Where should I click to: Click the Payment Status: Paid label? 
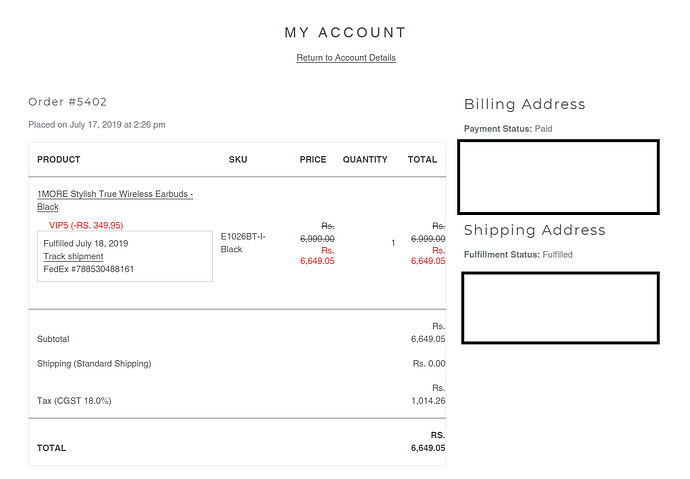click(508, 128)
